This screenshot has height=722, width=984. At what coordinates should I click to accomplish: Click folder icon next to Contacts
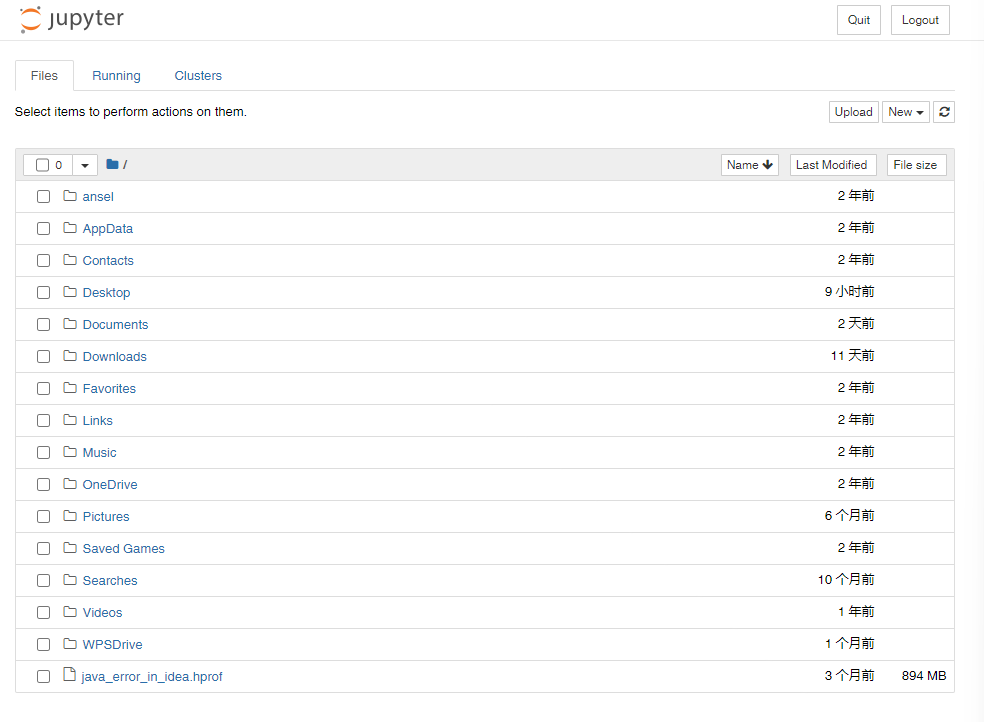point(70,260)
